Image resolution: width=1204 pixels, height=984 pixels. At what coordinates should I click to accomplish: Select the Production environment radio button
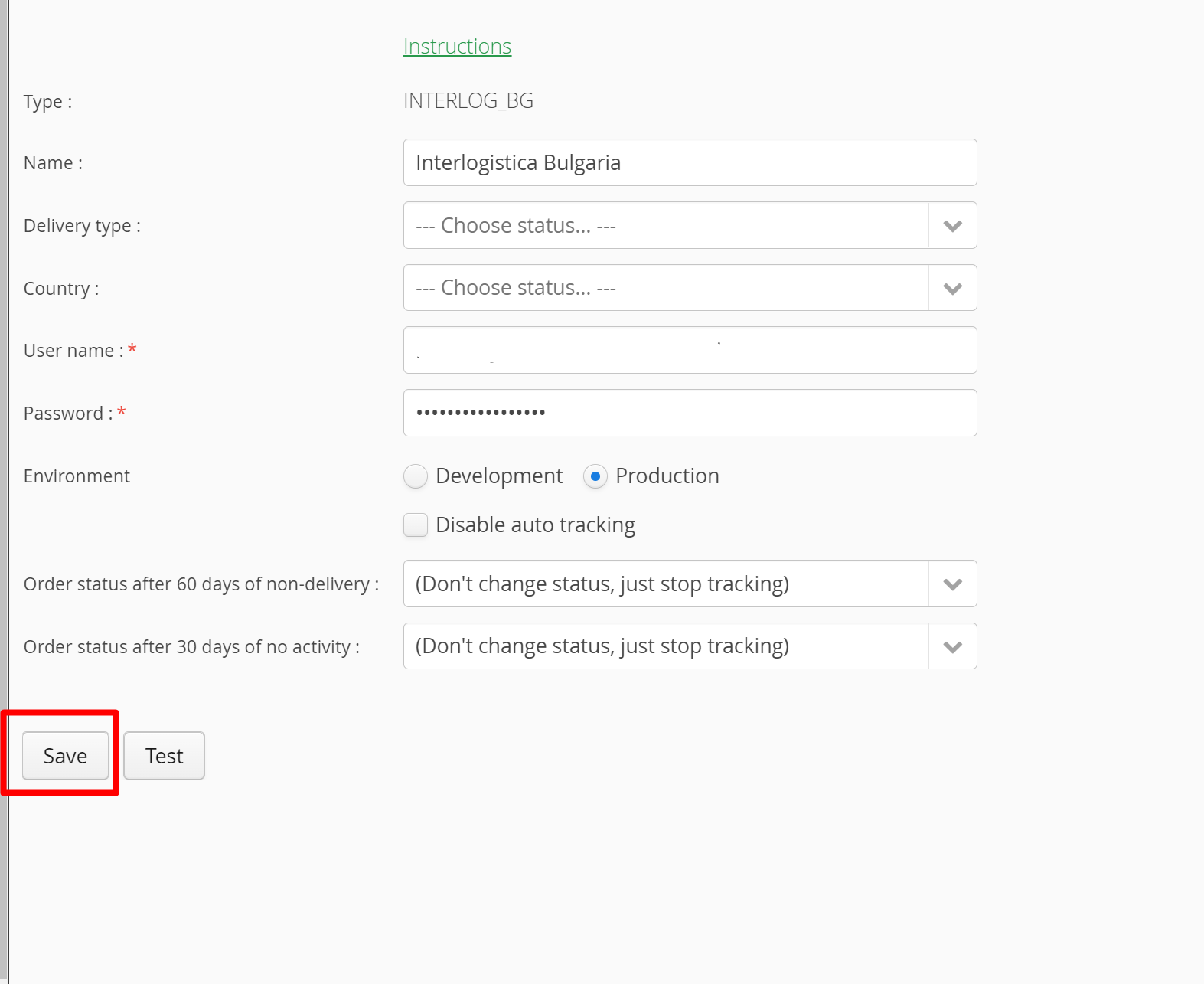coord(595,476)
